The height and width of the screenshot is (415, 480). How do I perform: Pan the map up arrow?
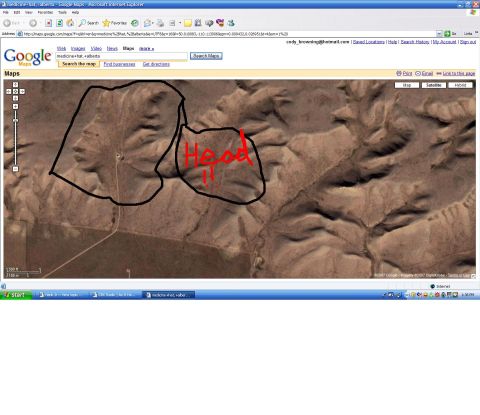[15, 85]
